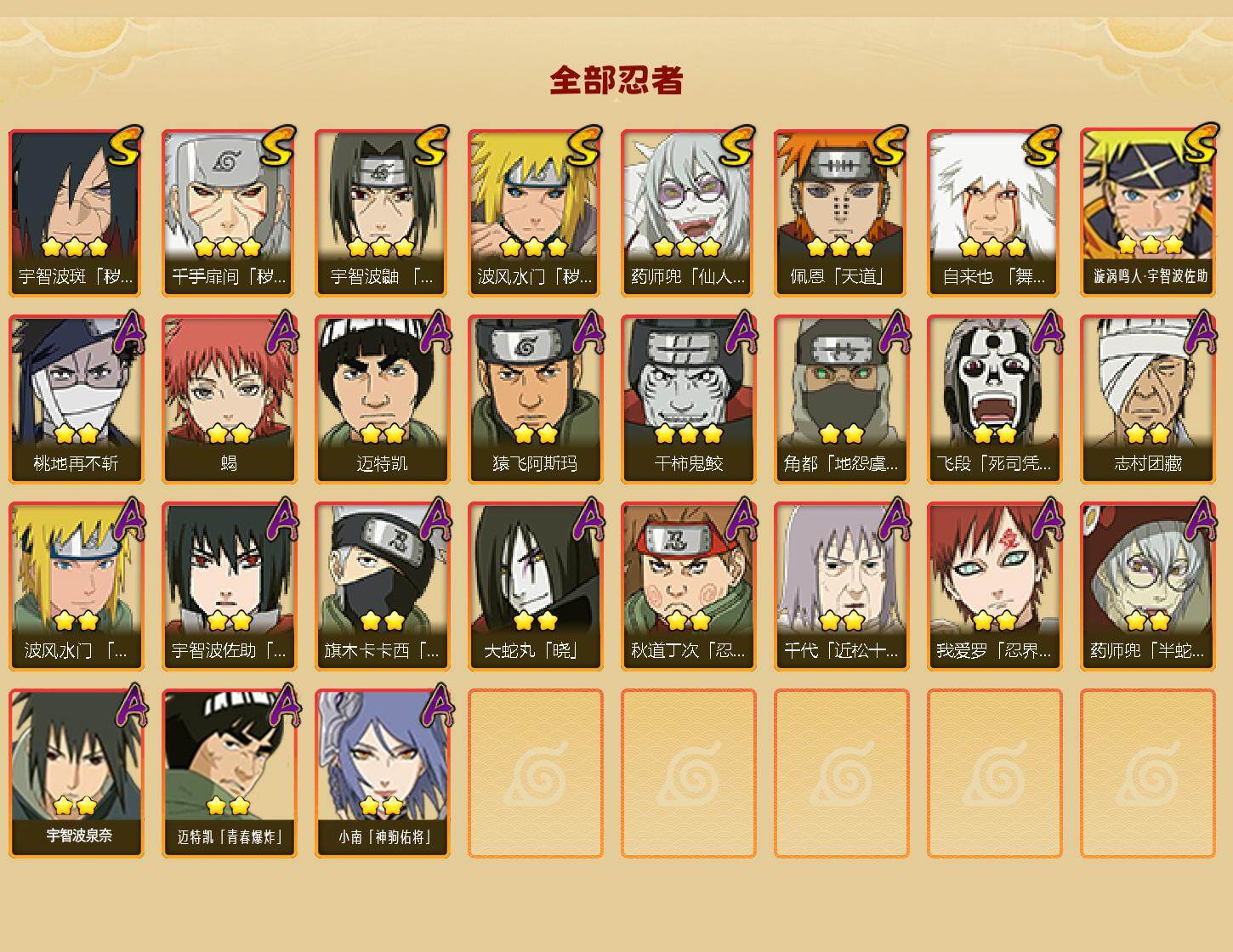Click the 桃地再不斩 ninja portrait

click(x=75, y=399)
